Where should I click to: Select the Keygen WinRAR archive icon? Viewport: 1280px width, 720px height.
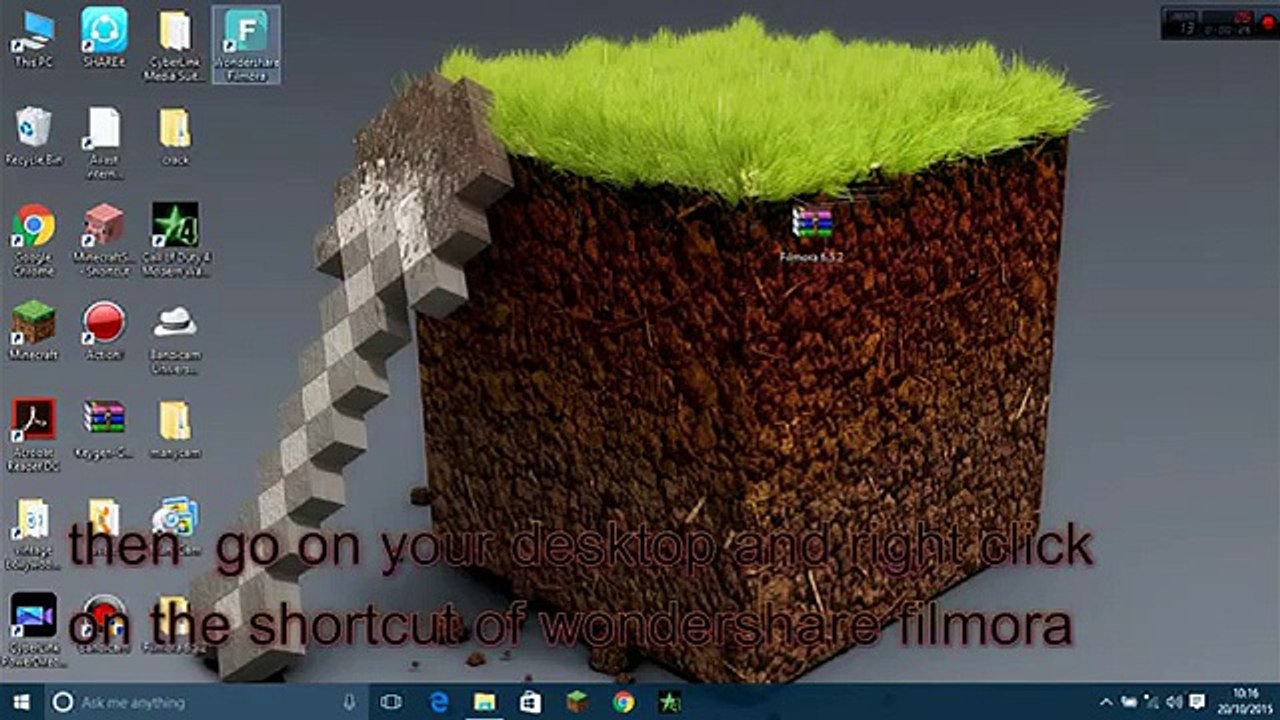tap(104, 428)
